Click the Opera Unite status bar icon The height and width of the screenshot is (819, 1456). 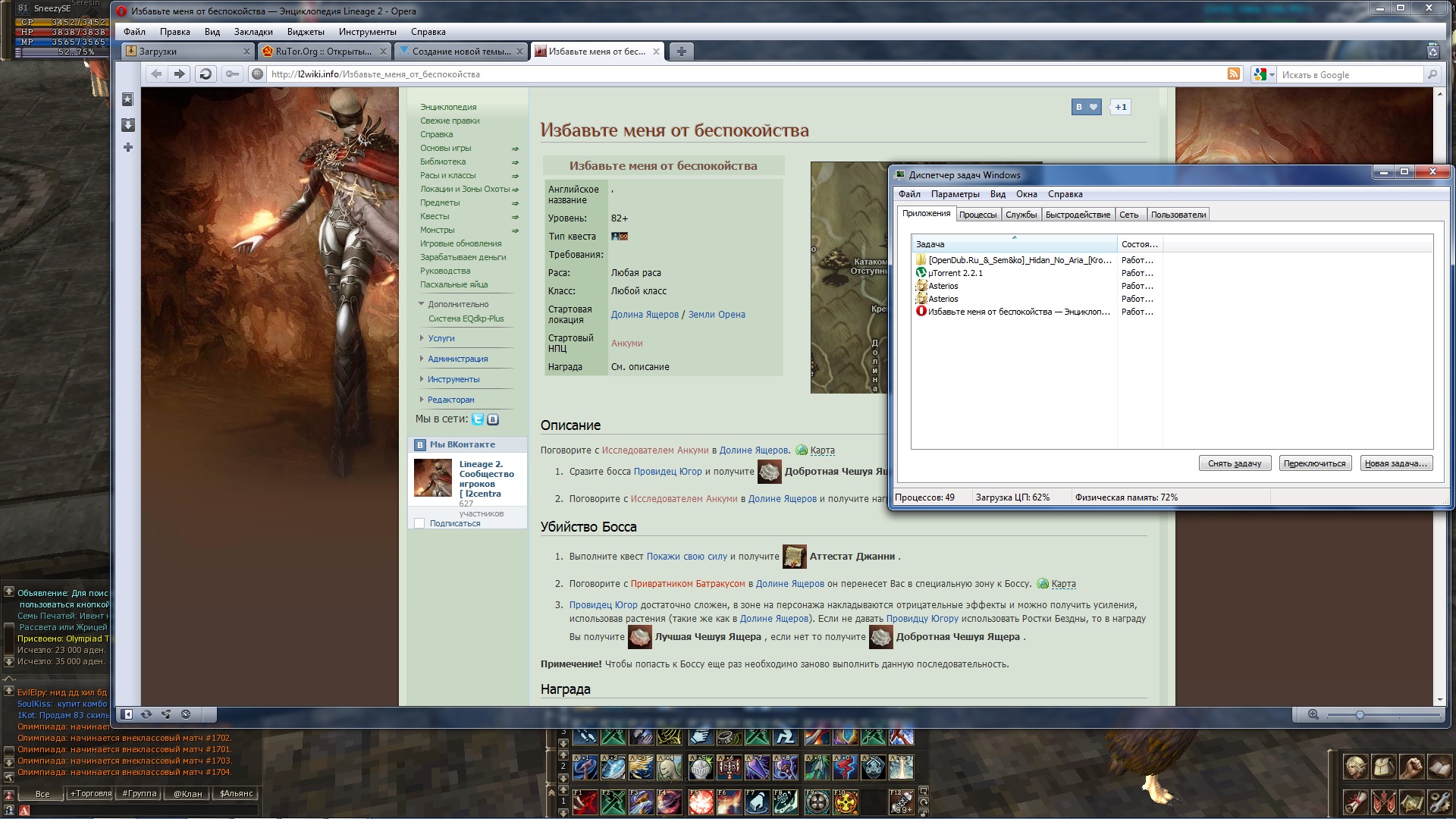coord(166,714)
